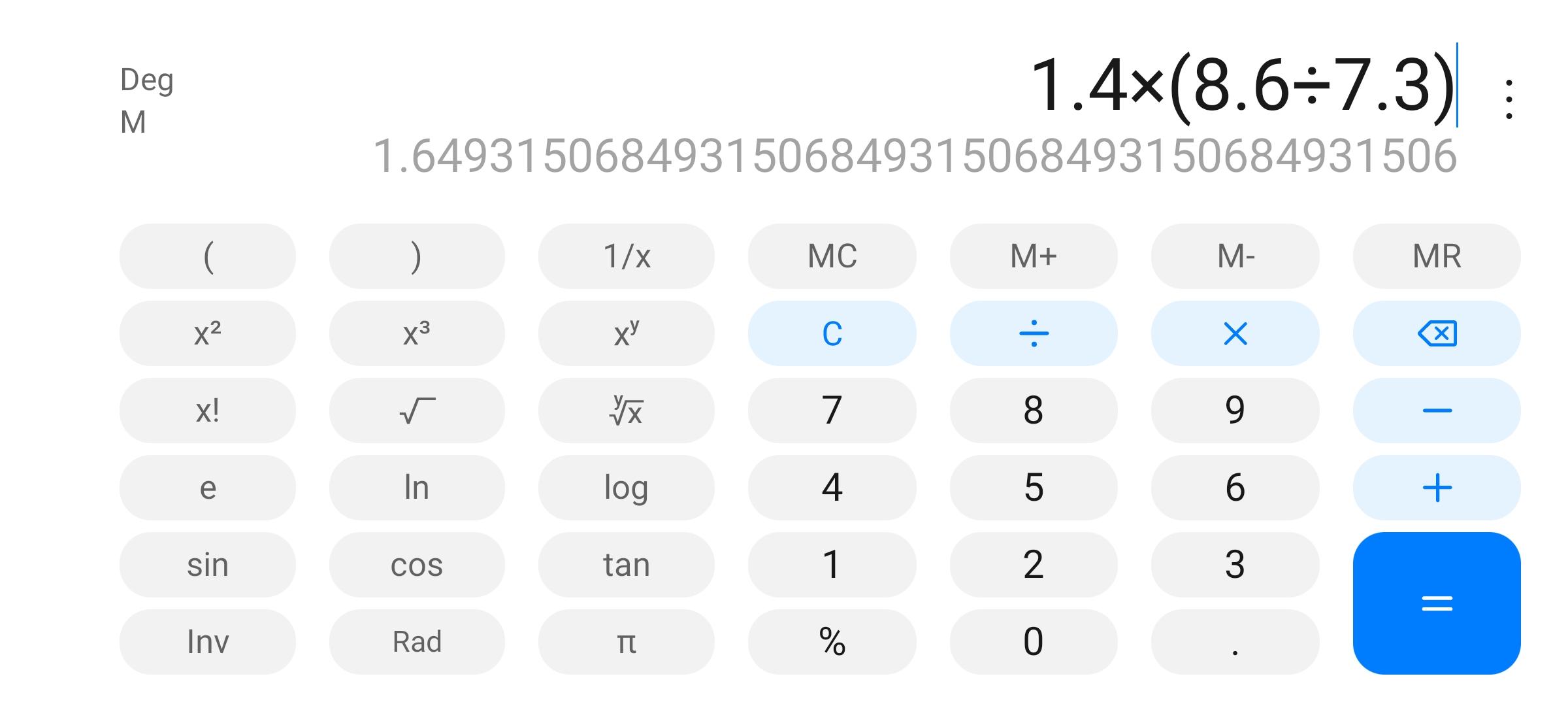Tap the percent key

(x=832, y=642)
